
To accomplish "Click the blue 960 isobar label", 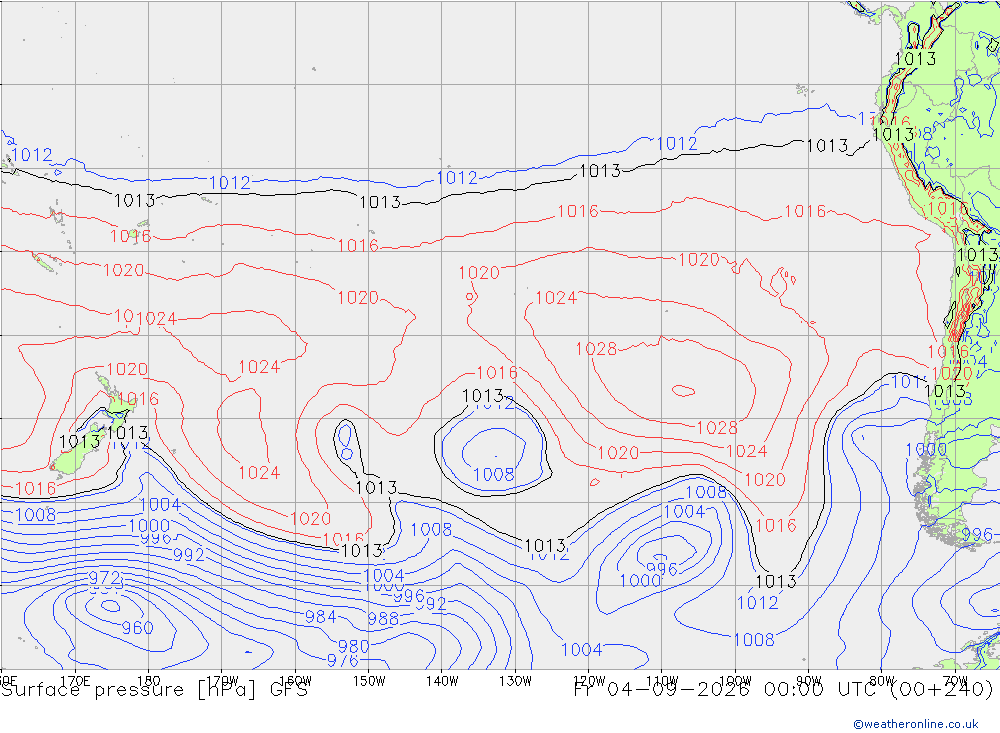I will [x=138, y=628].
